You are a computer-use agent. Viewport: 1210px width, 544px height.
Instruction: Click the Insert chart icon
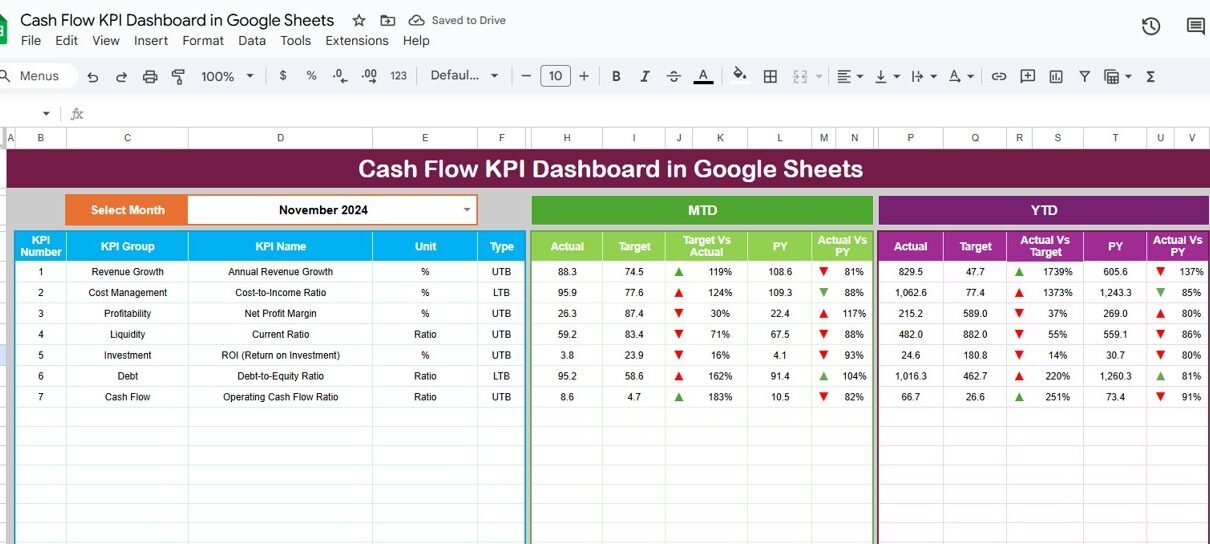(1056, 76)
